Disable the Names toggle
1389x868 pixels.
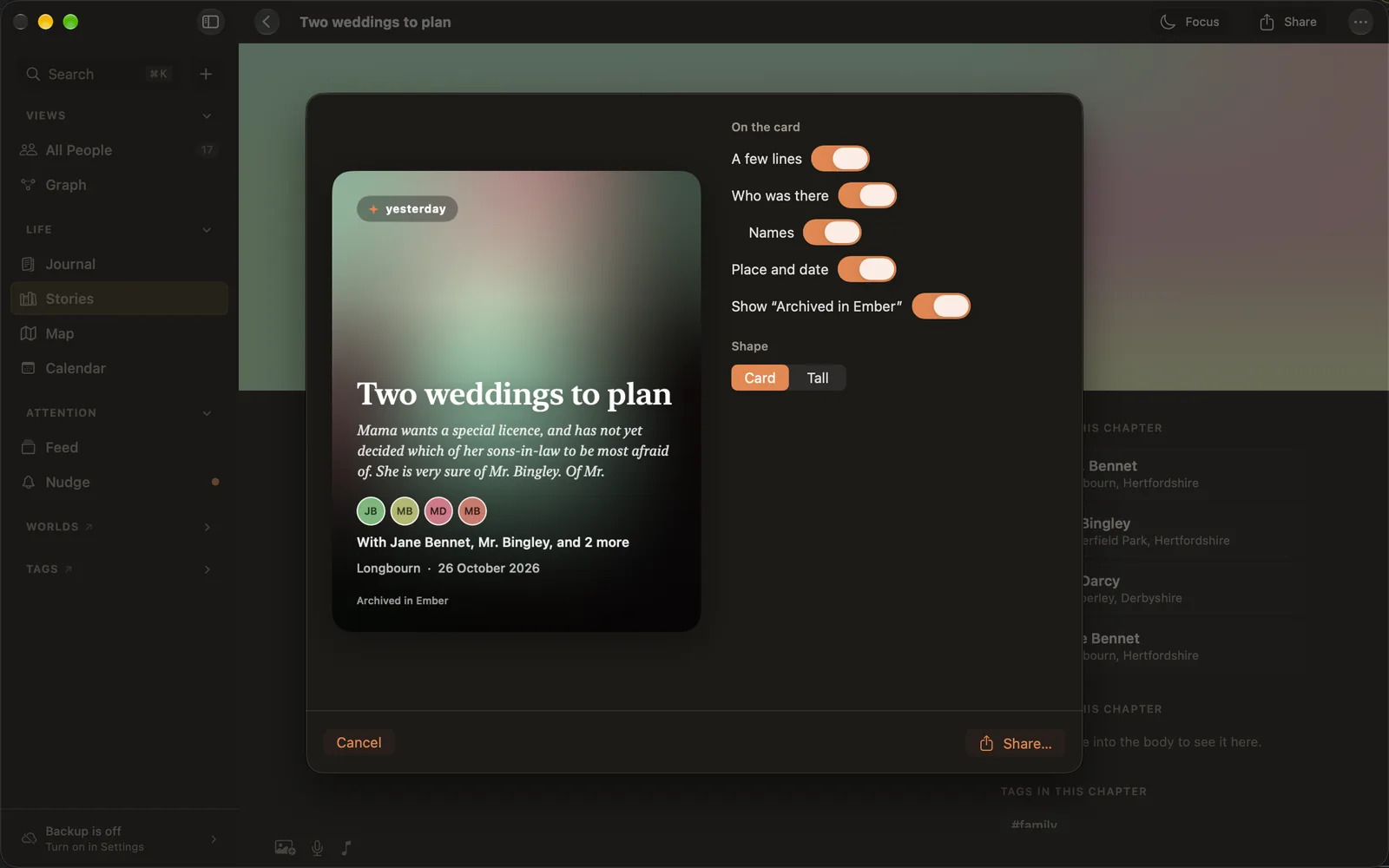pos(833,233)
